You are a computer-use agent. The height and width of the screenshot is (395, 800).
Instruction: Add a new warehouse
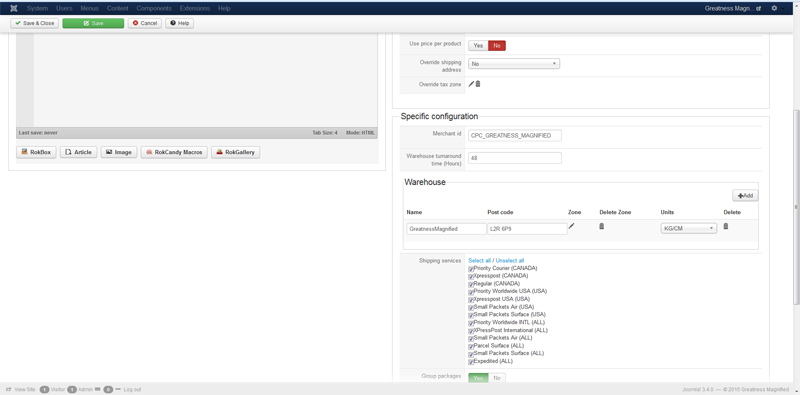(x=745, y=195)
